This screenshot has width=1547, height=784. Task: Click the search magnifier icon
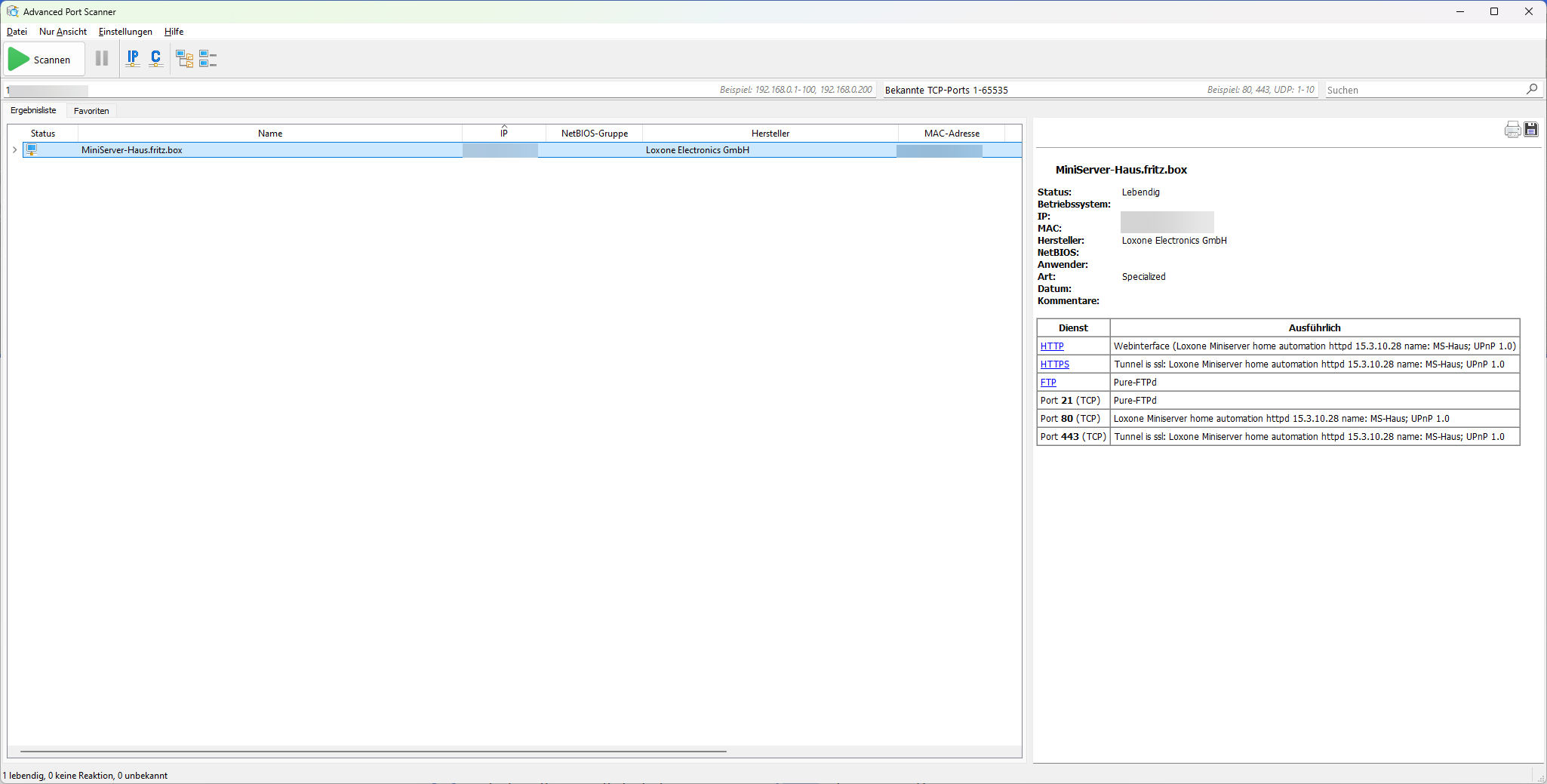click(x=1531, y=89)
